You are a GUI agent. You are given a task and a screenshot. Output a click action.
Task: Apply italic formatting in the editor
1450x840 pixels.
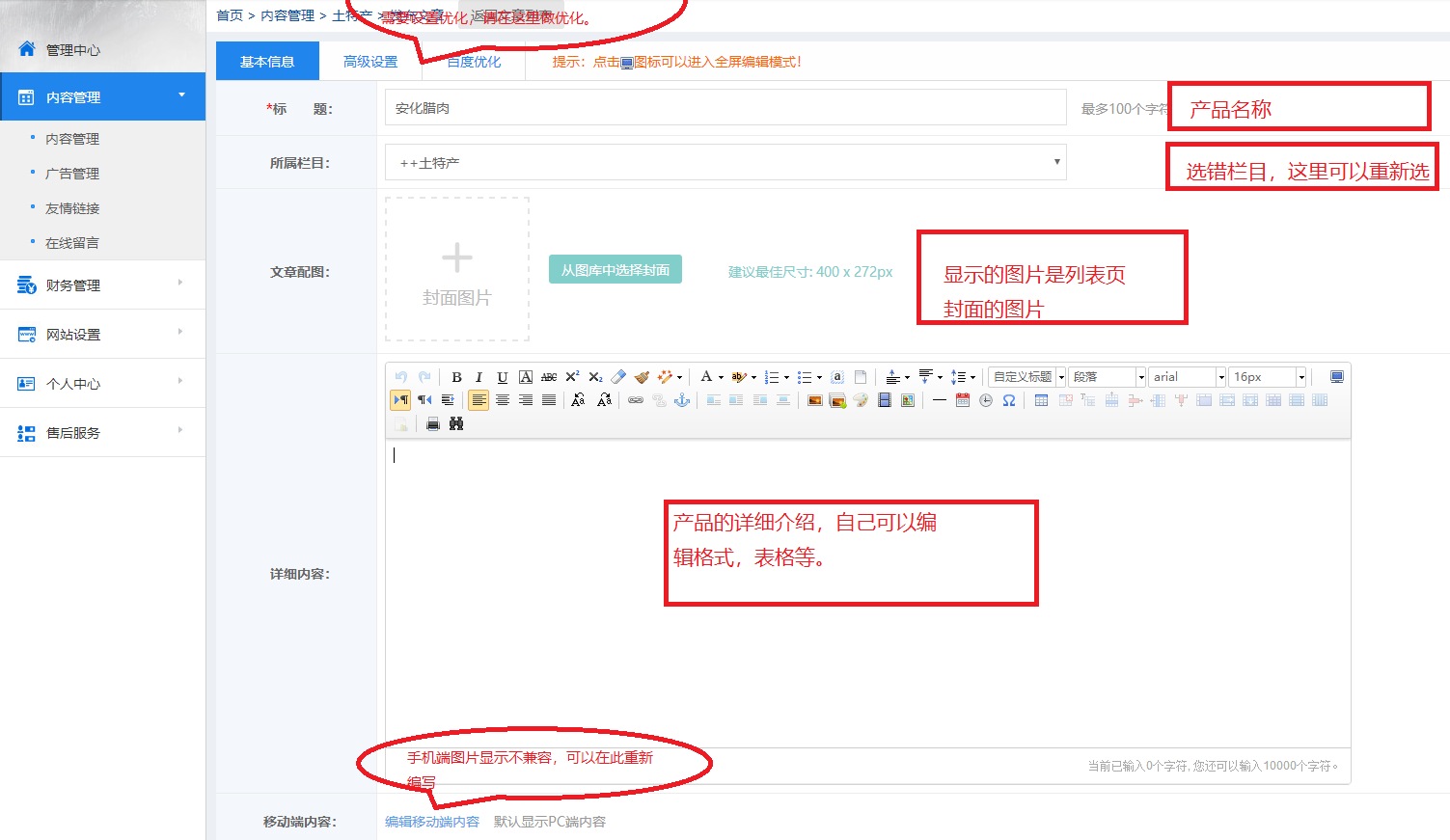pyautogui.click(x=479, y=377)
